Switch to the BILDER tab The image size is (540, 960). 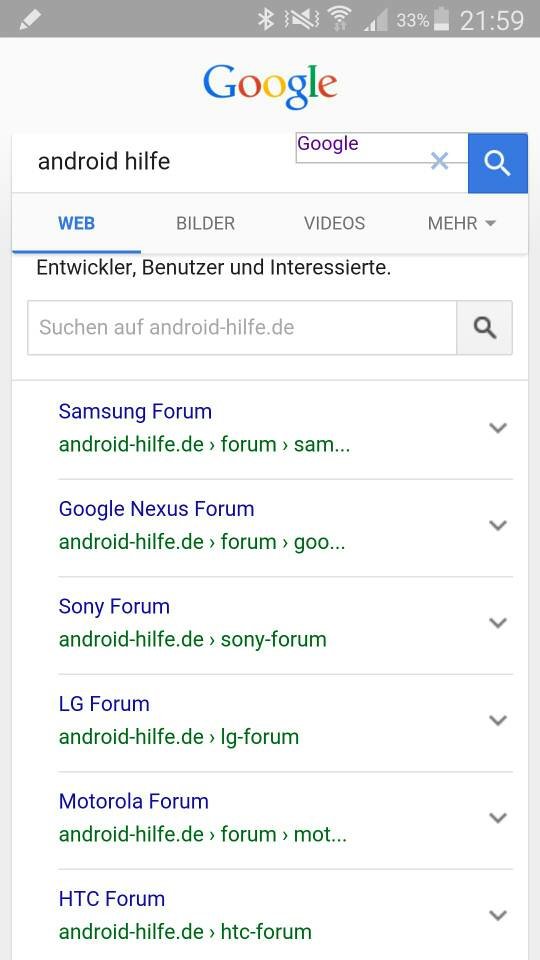point(205,223)
